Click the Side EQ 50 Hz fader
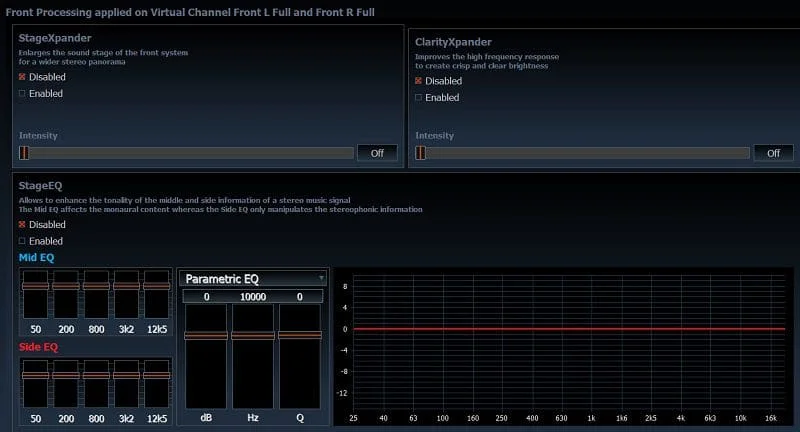This screenshot has height=432, width=800. point(35,375)
